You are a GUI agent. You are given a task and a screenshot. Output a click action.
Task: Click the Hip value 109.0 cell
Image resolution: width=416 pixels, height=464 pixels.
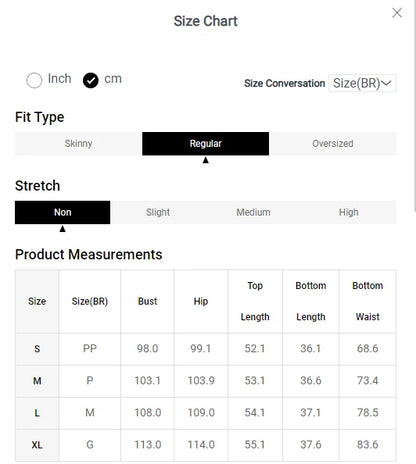click(201, 413)
